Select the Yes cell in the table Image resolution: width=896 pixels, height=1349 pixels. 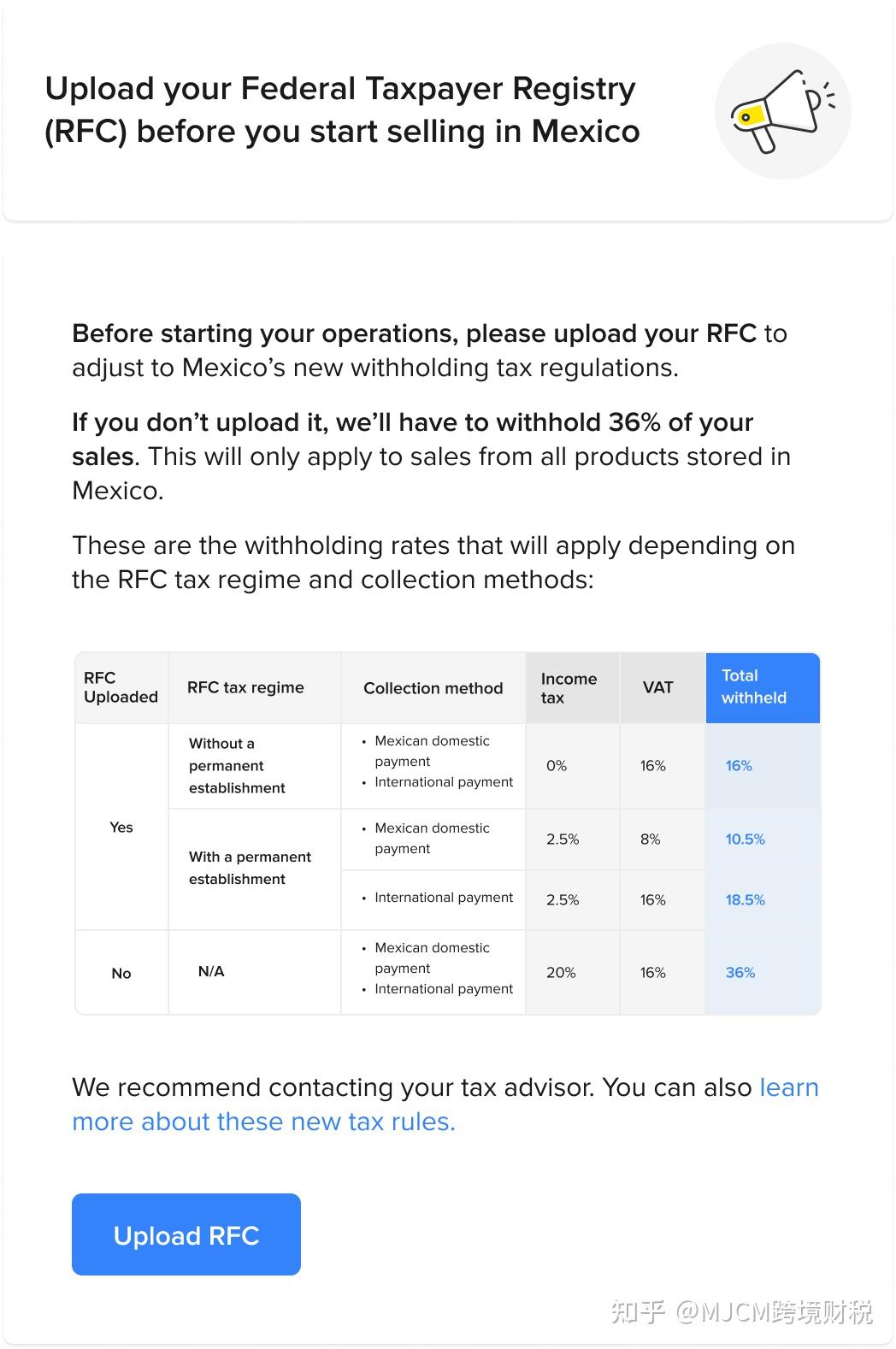point(121,827)
